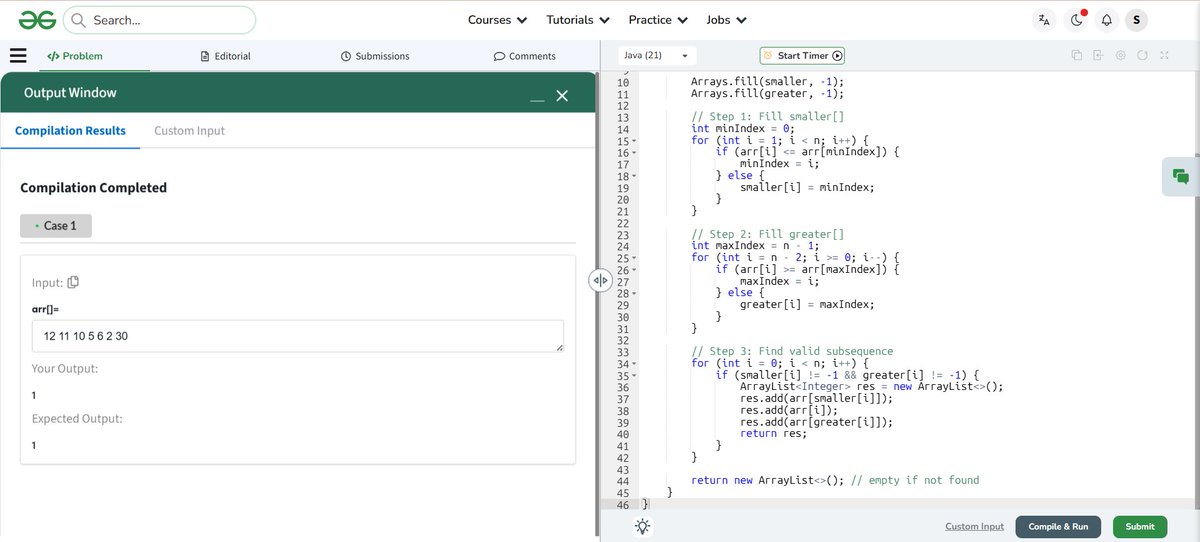Click comment 'Step 3: Find valid subsequence'
Screen dimensions: 1200x542
792,352
